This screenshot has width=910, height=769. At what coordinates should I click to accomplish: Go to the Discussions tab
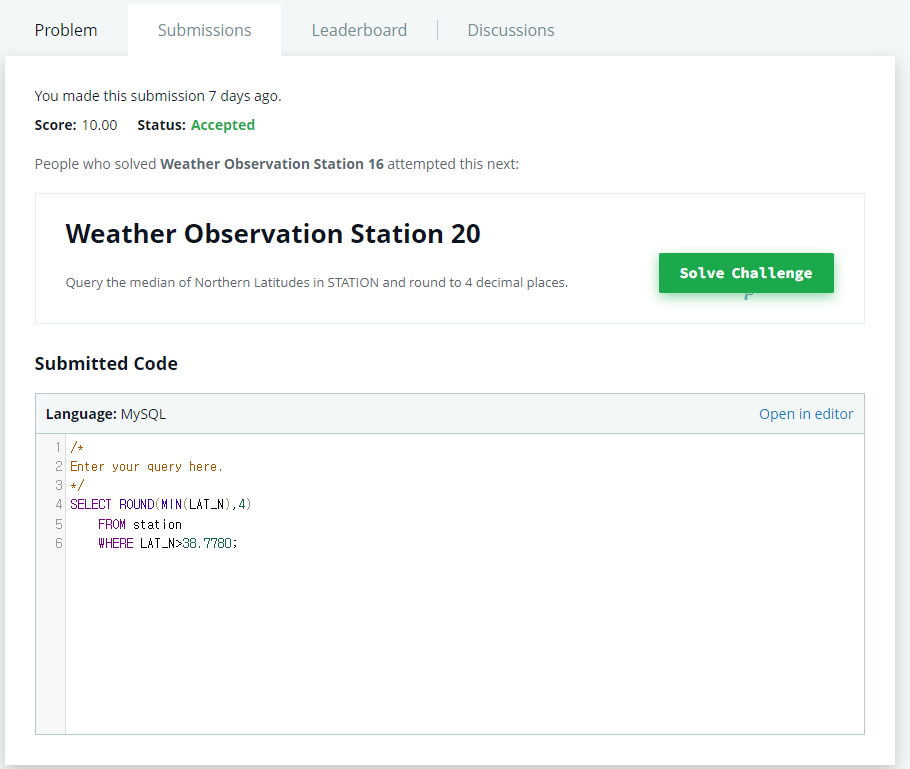coord(511,30)
